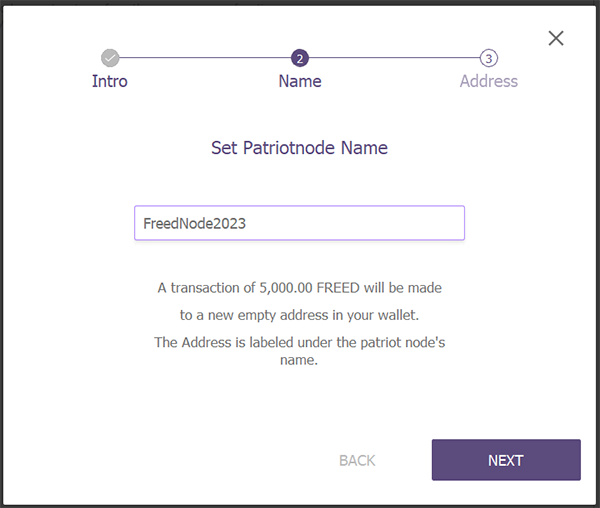Image resolution: width=600 pixels, height=508 pixels.
Task: Click the Set Patriotnode Name heading
Action: tap(299, 148)
